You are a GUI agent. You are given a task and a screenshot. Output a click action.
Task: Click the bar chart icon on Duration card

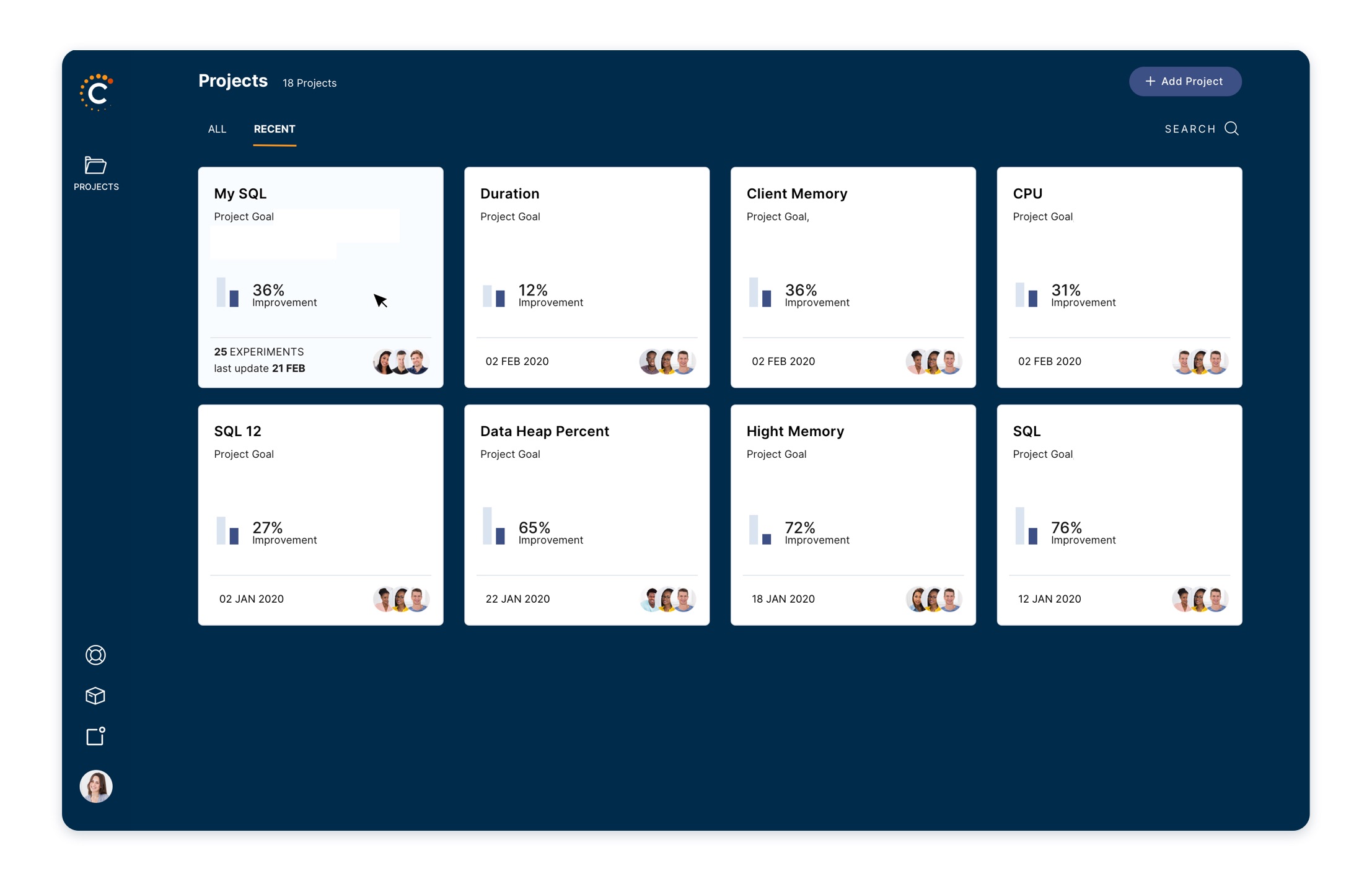pos(494,295)
